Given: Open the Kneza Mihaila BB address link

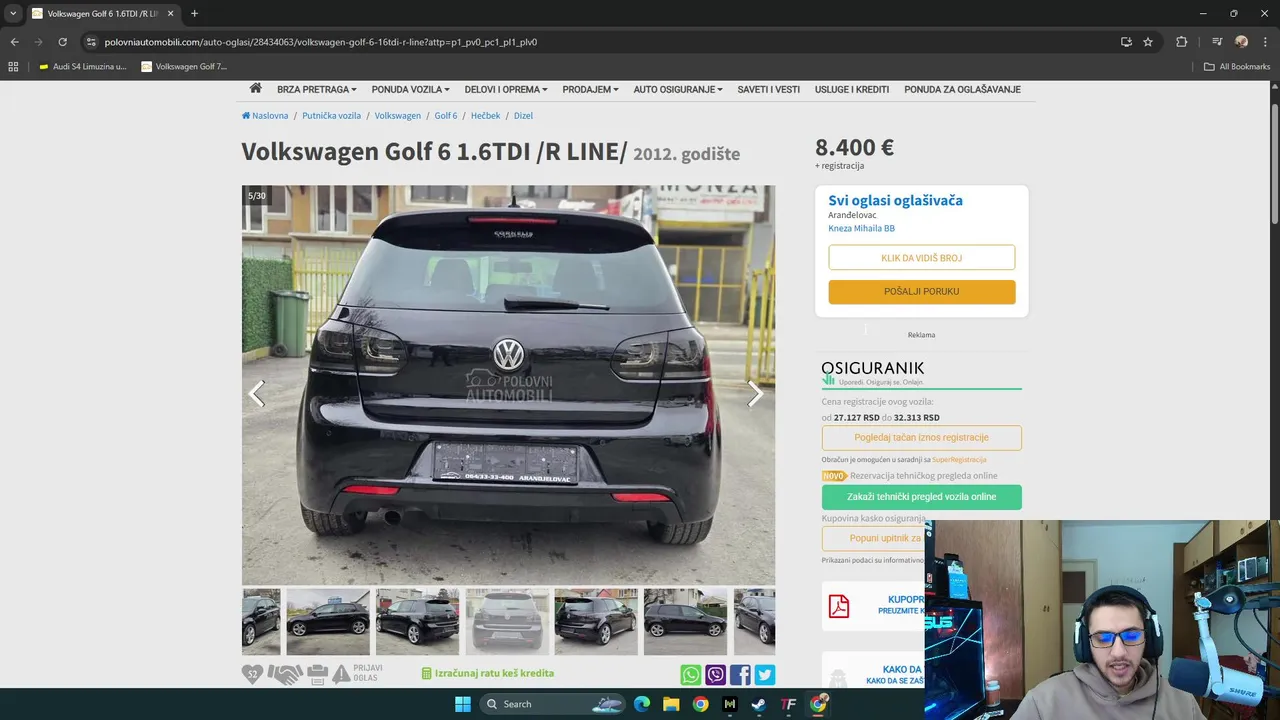Looking at the screenshot, I should click(x=861, y=228).
